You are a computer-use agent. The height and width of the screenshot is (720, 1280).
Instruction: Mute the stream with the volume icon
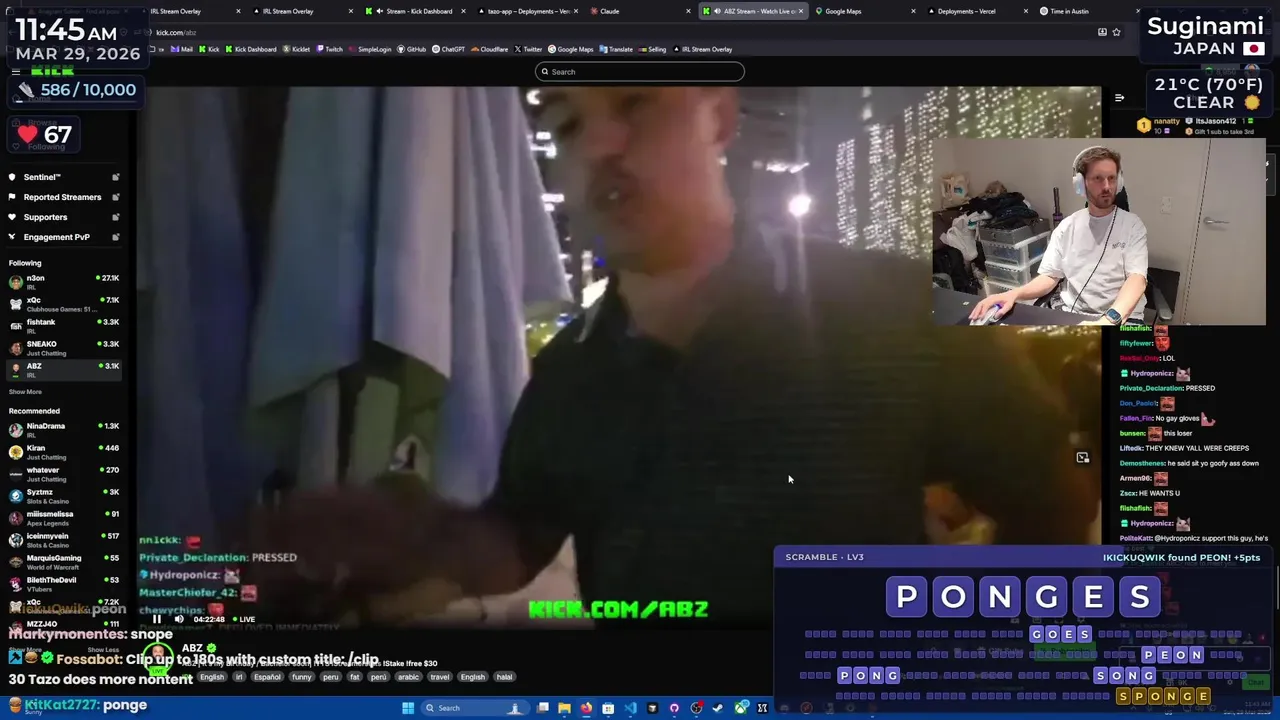point(179,619)
